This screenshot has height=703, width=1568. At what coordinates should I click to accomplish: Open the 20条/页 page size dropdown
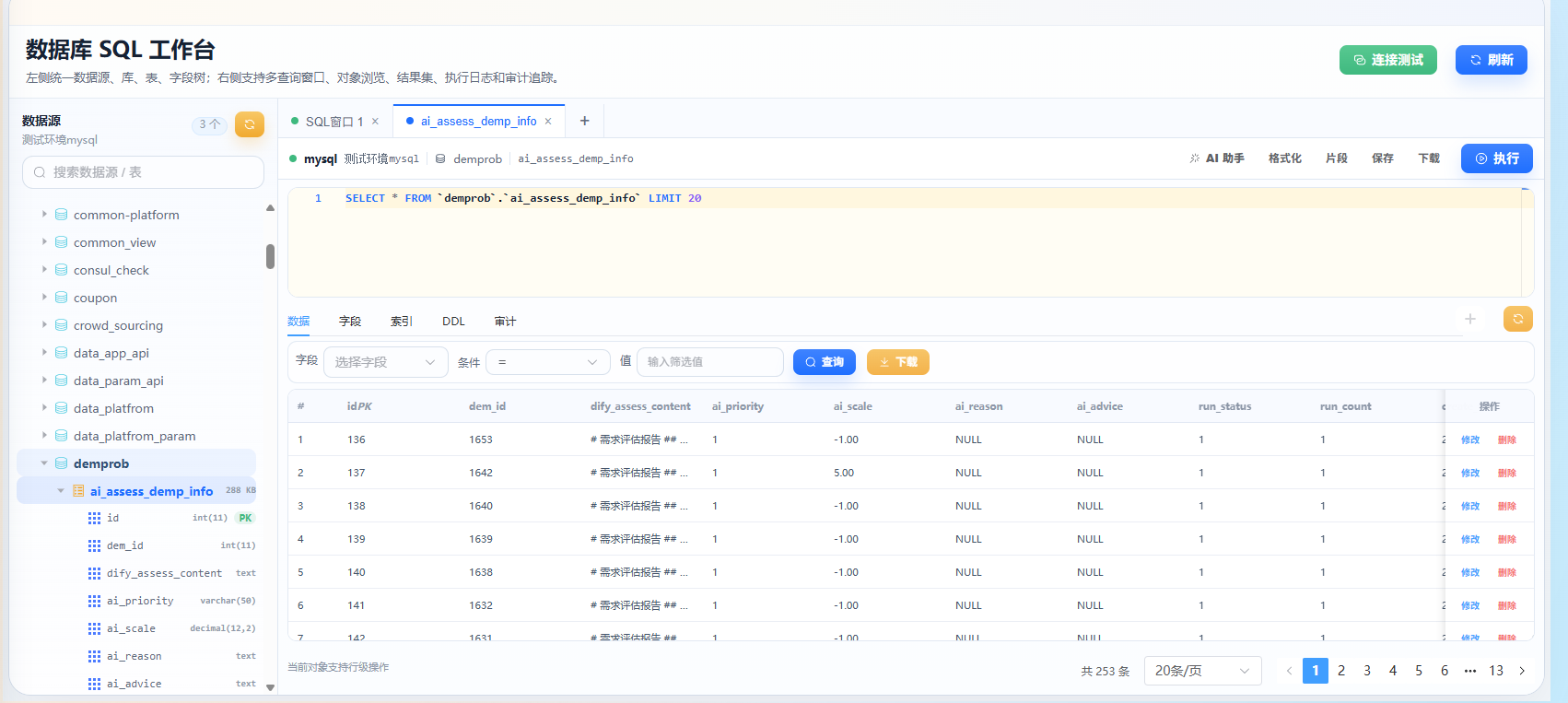[x=1202, y=671]
